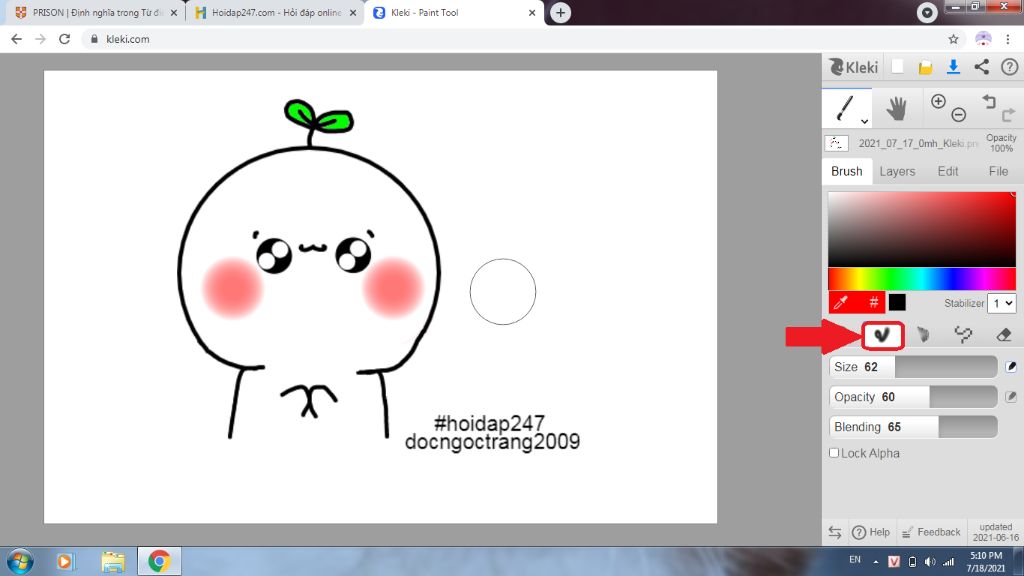The height and width of the screenshot is (576, 1024).
Task: Open Windows Media Player from taskbar
Action: tap(65, 562)
